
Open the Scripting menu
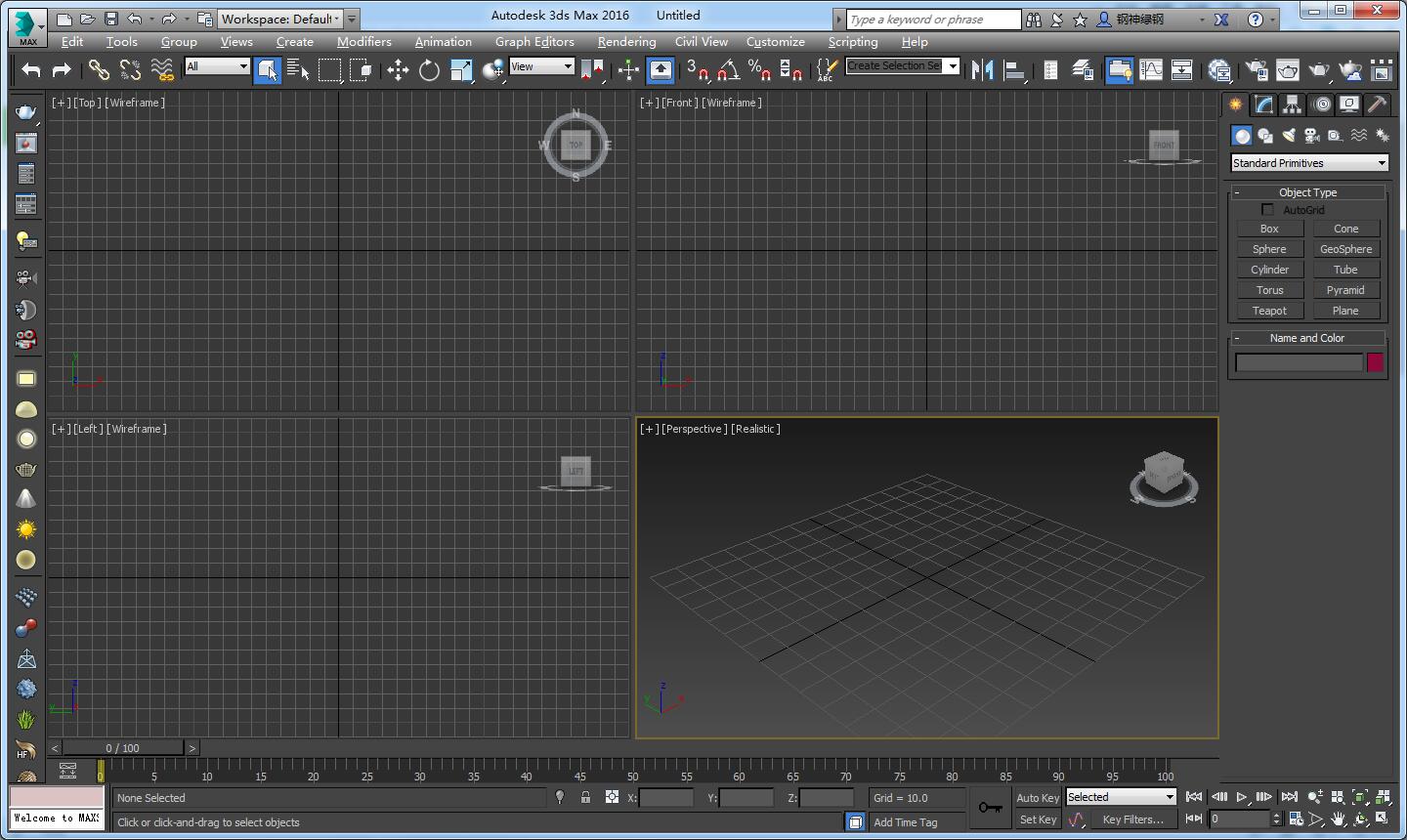pyautogui.click(x=853, y=42)
